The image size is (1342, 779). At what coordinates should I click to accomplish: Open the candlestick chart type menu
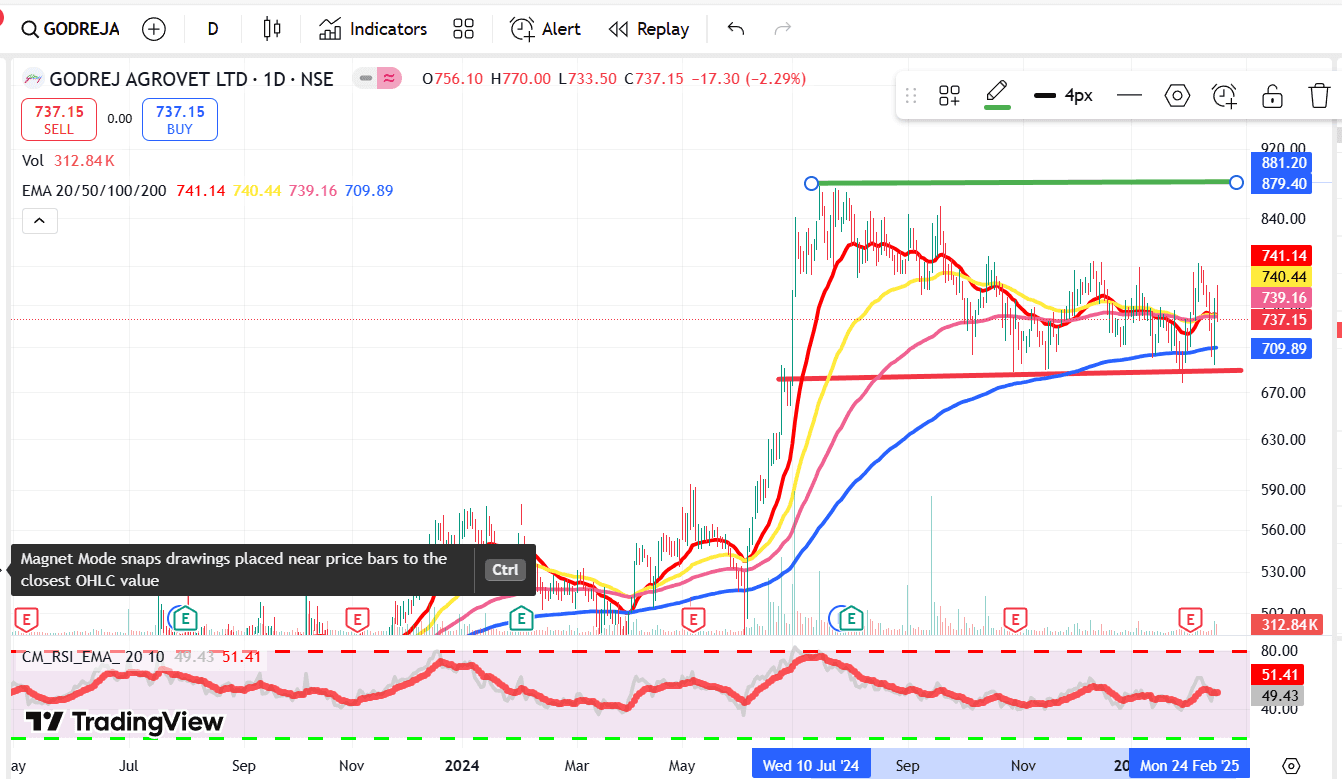pyautogui.click(x=271, y=29)
